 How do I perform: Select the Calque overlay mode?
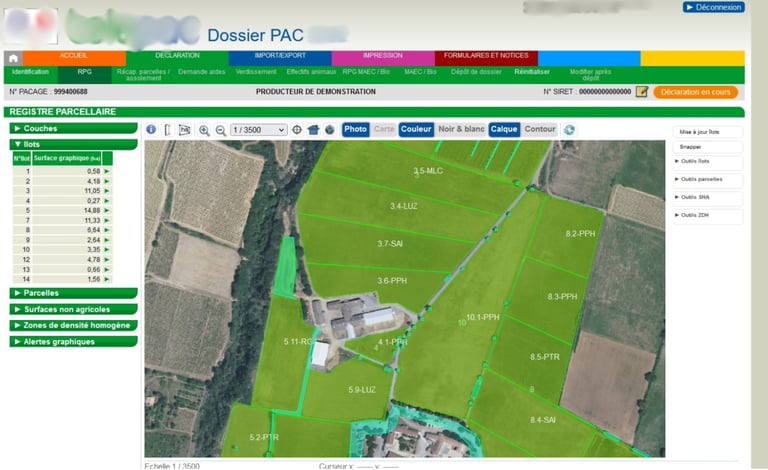[x=504, y=129]
